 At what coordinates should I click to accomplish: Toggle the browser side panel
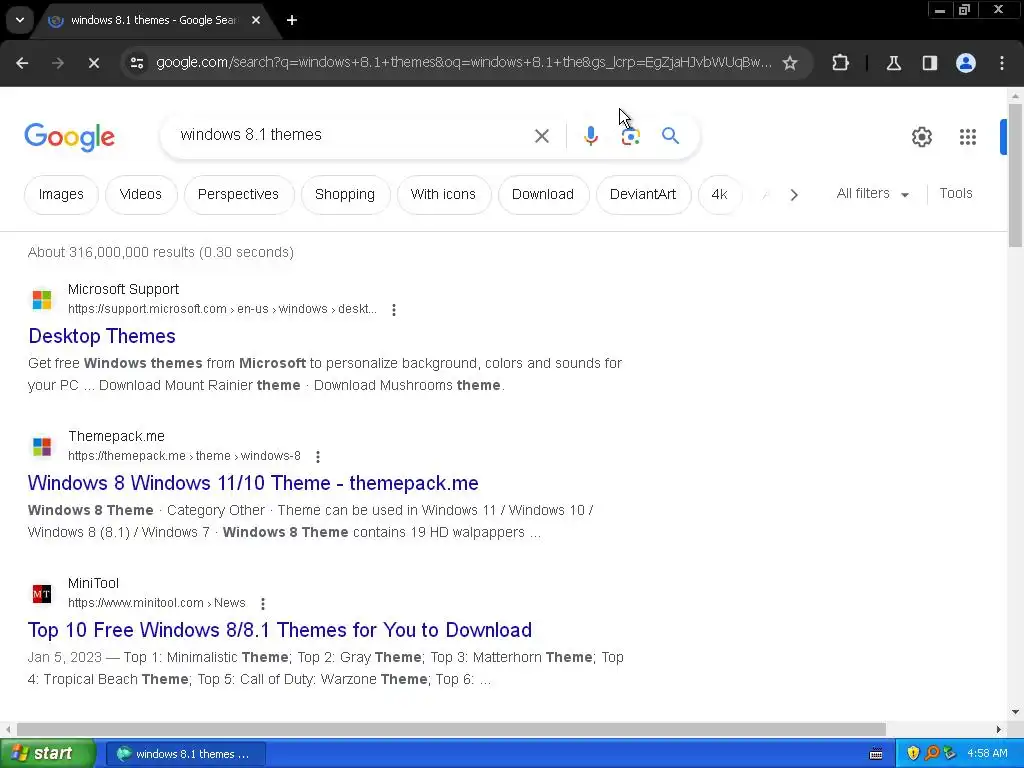click(929, 63)
